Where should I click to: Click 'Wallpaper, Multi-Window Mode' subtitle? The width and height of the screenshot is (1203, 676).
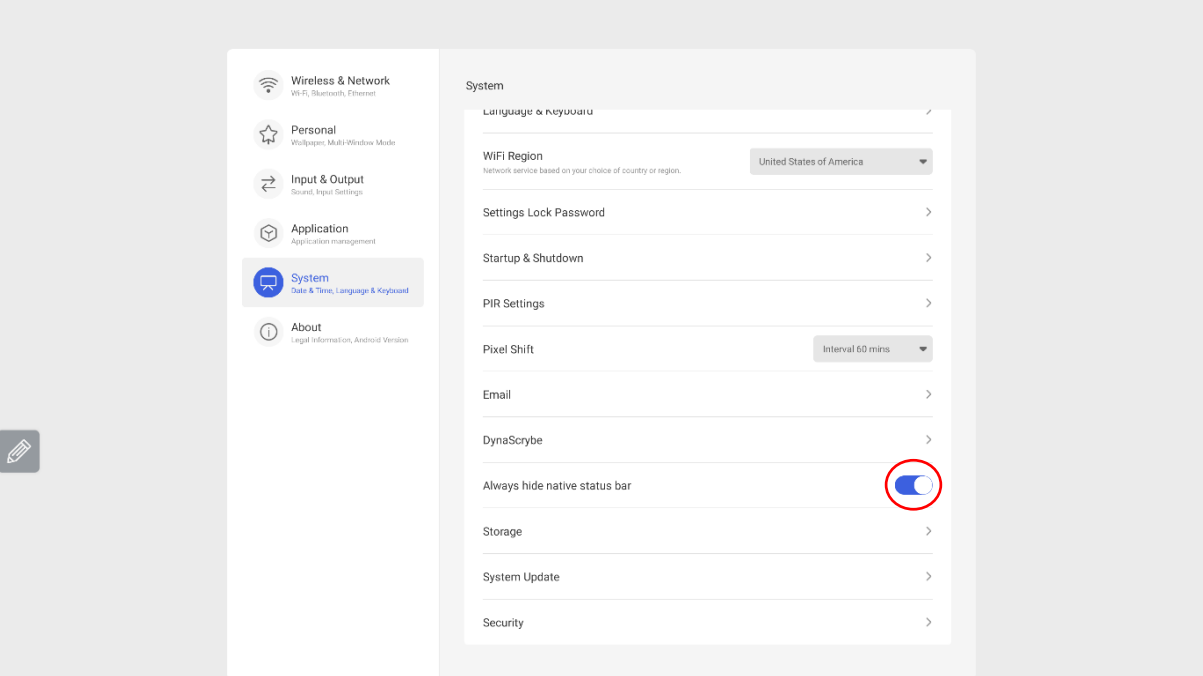343,143
